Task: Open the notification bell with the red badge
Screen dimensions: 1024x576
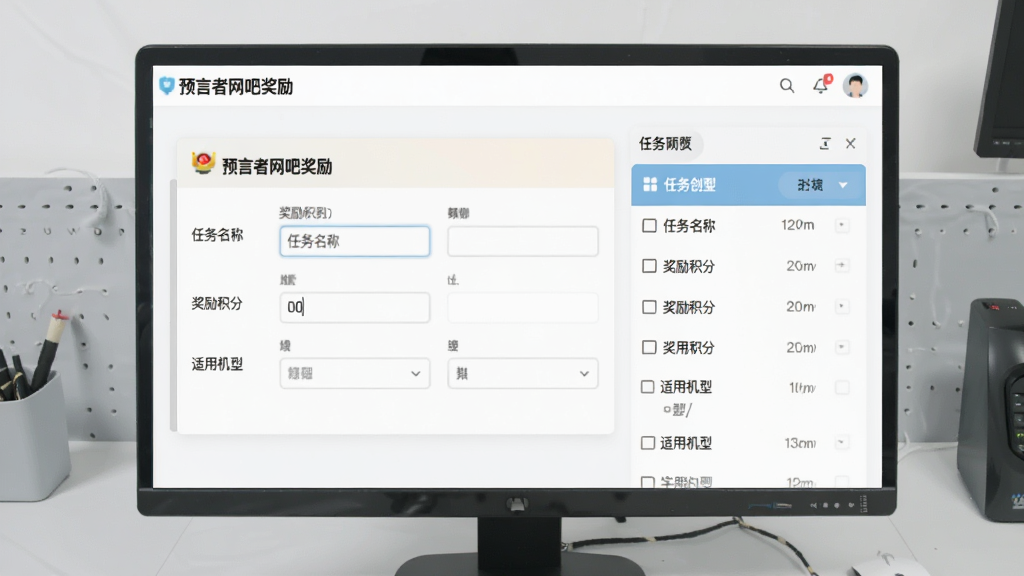Action: coord(822,85)
